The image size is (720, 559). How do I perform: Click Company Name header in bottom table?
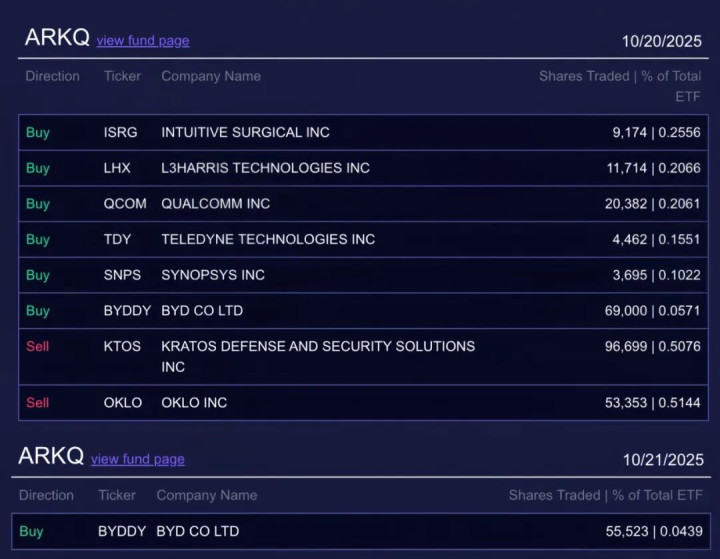(x=206, y=495)
